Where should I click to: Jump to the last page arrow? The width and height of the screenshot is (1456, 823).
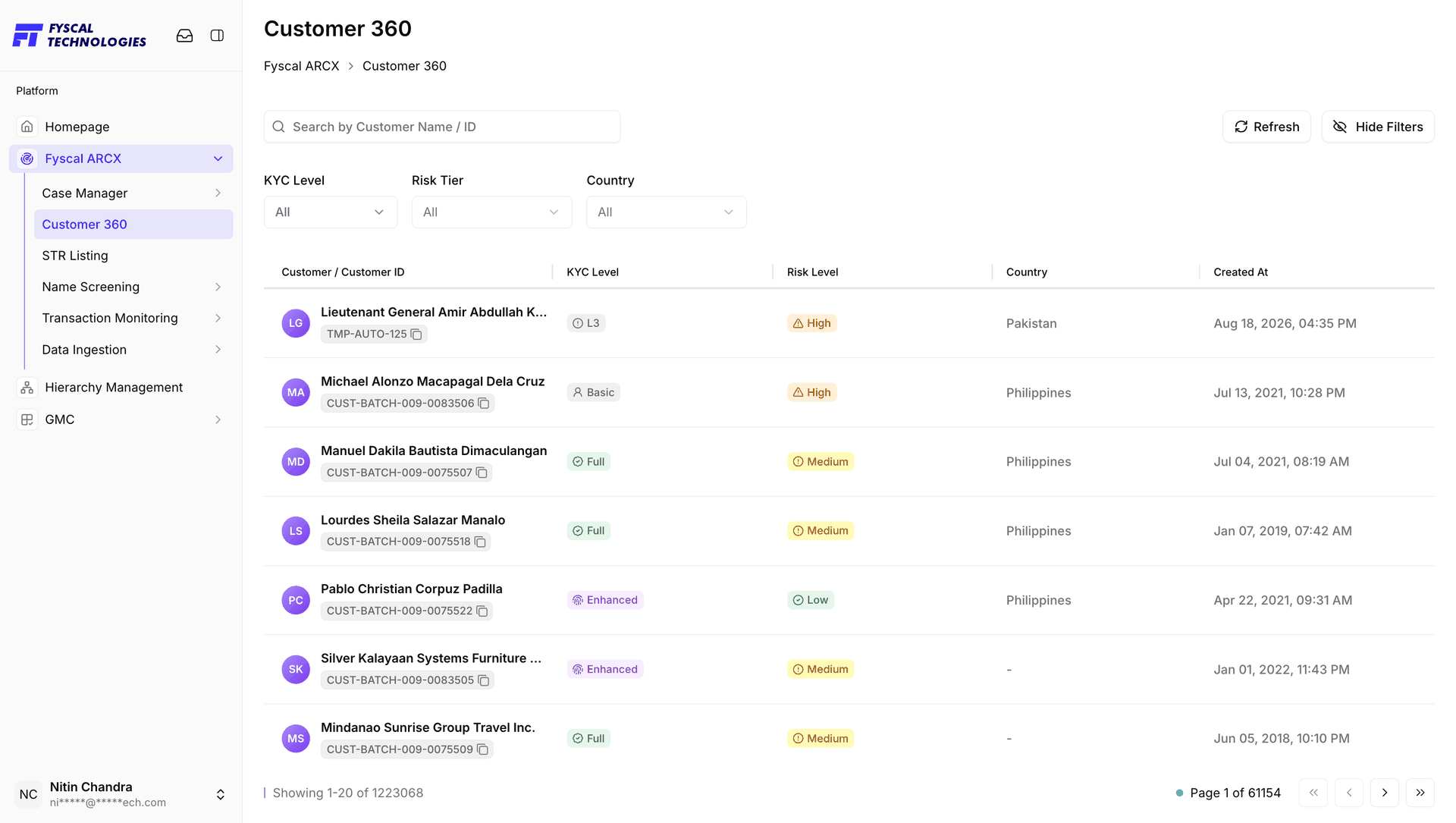[1420, 793]
